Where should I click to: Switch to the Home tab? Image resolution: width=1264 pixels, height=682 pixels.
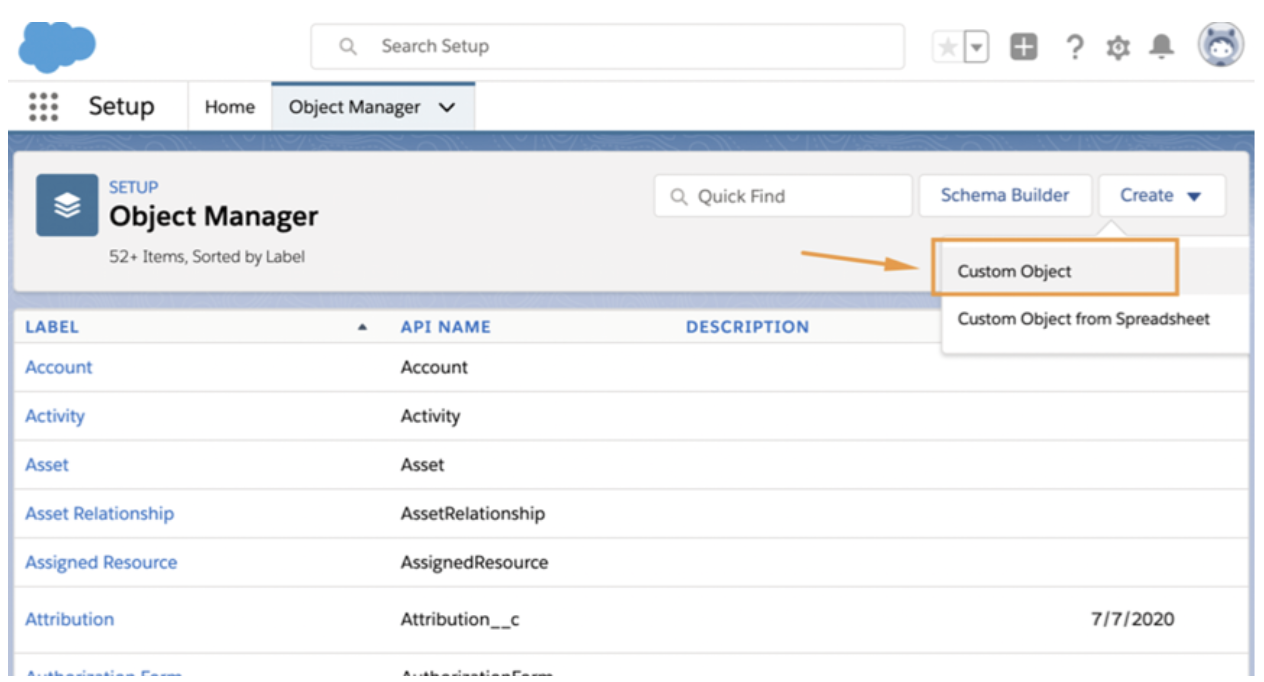tap(228, 106)
